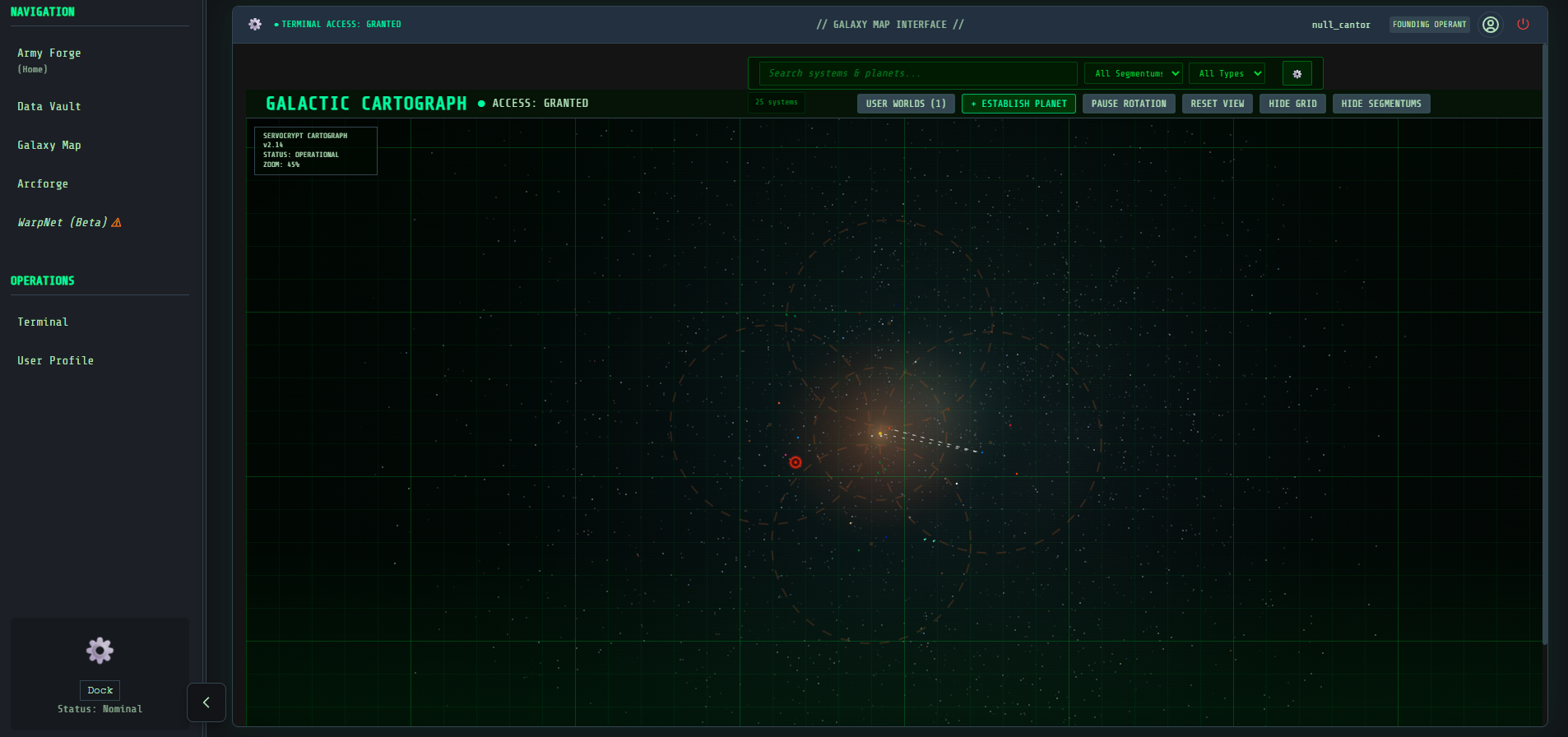
Task: Click the Status: Nominal text
Action: 100,709
